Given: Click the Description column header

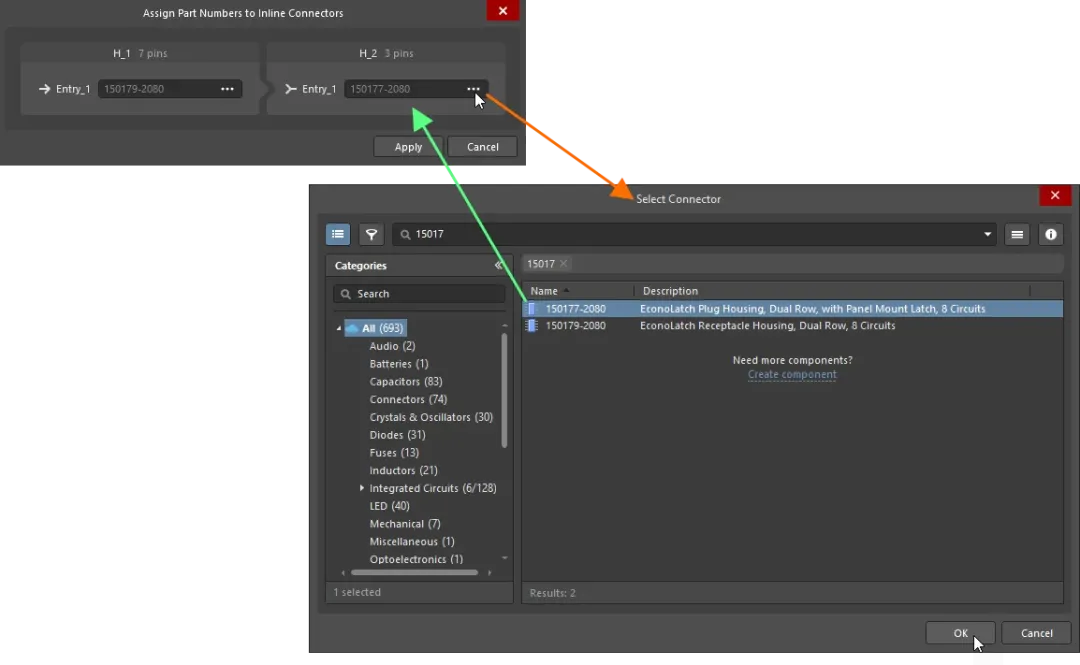Looking at the screenshot, I should (670, 291).
